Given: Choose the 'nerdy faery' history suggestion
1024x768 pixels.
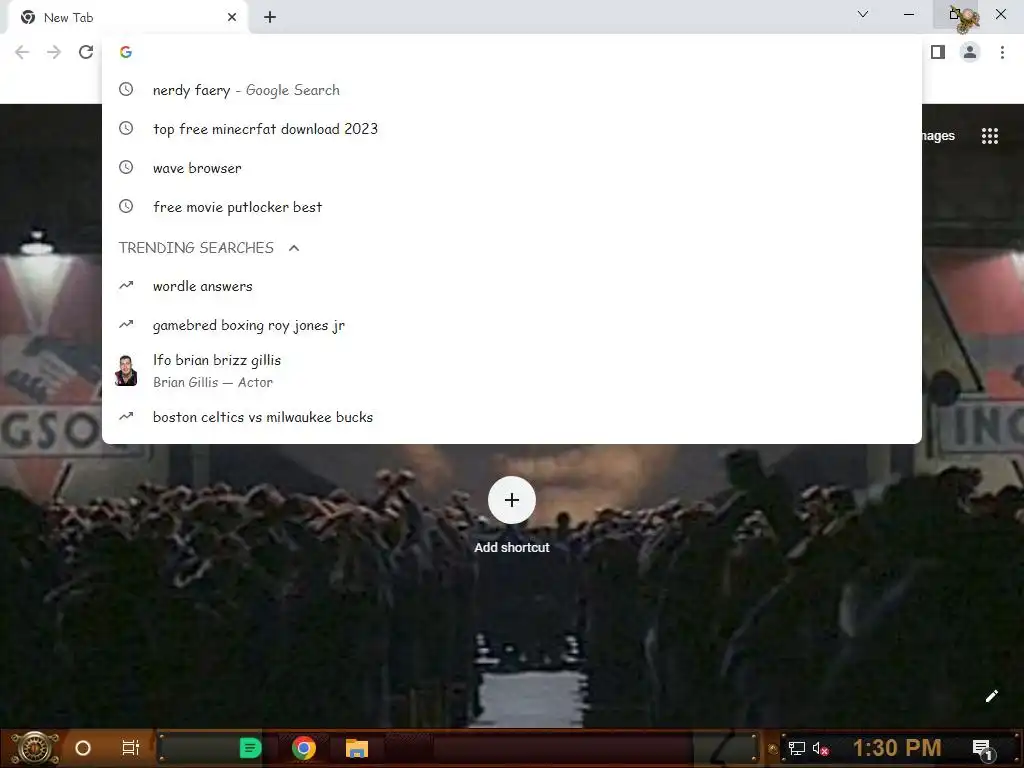Looking at the screenshot, I should [x=511, y=90].
